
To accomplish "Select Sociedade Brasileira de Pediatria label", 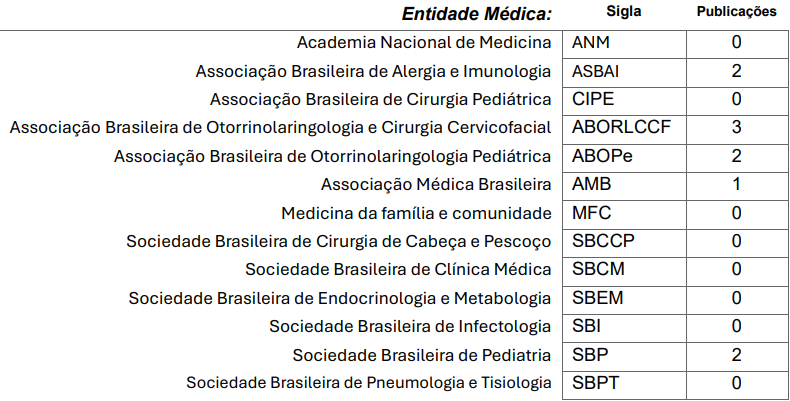I will point(422,356).
